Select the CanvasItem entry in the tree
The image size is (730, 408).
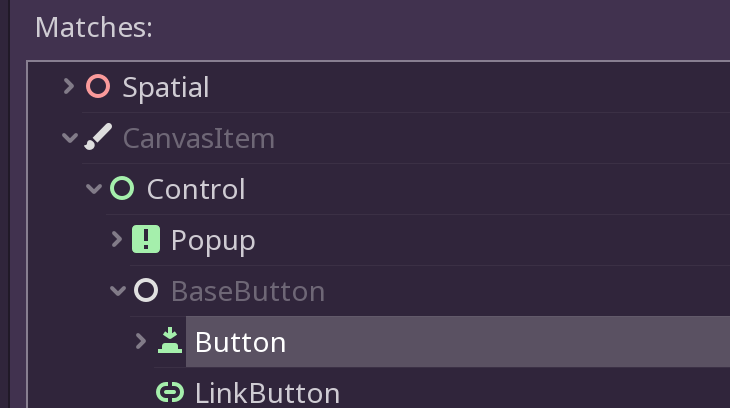tap(199, 138)
